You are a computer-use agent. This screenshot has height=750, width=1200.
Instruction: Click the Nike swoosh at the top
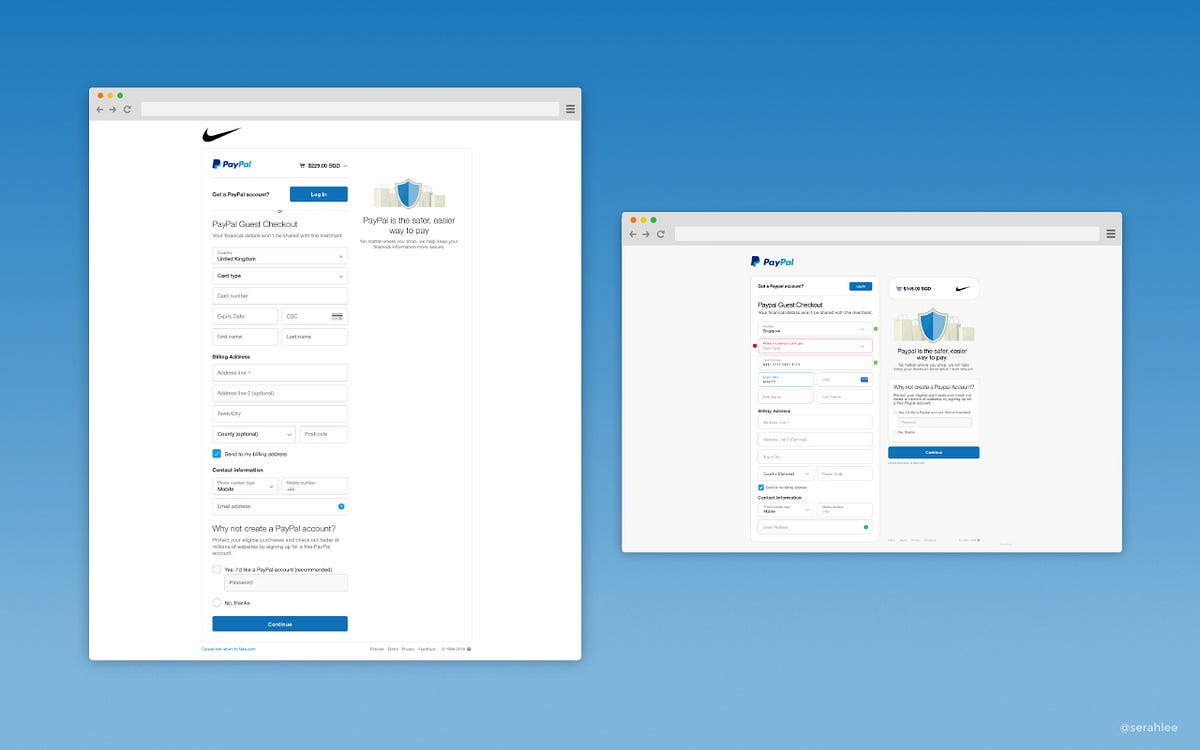tap(222, 133)
